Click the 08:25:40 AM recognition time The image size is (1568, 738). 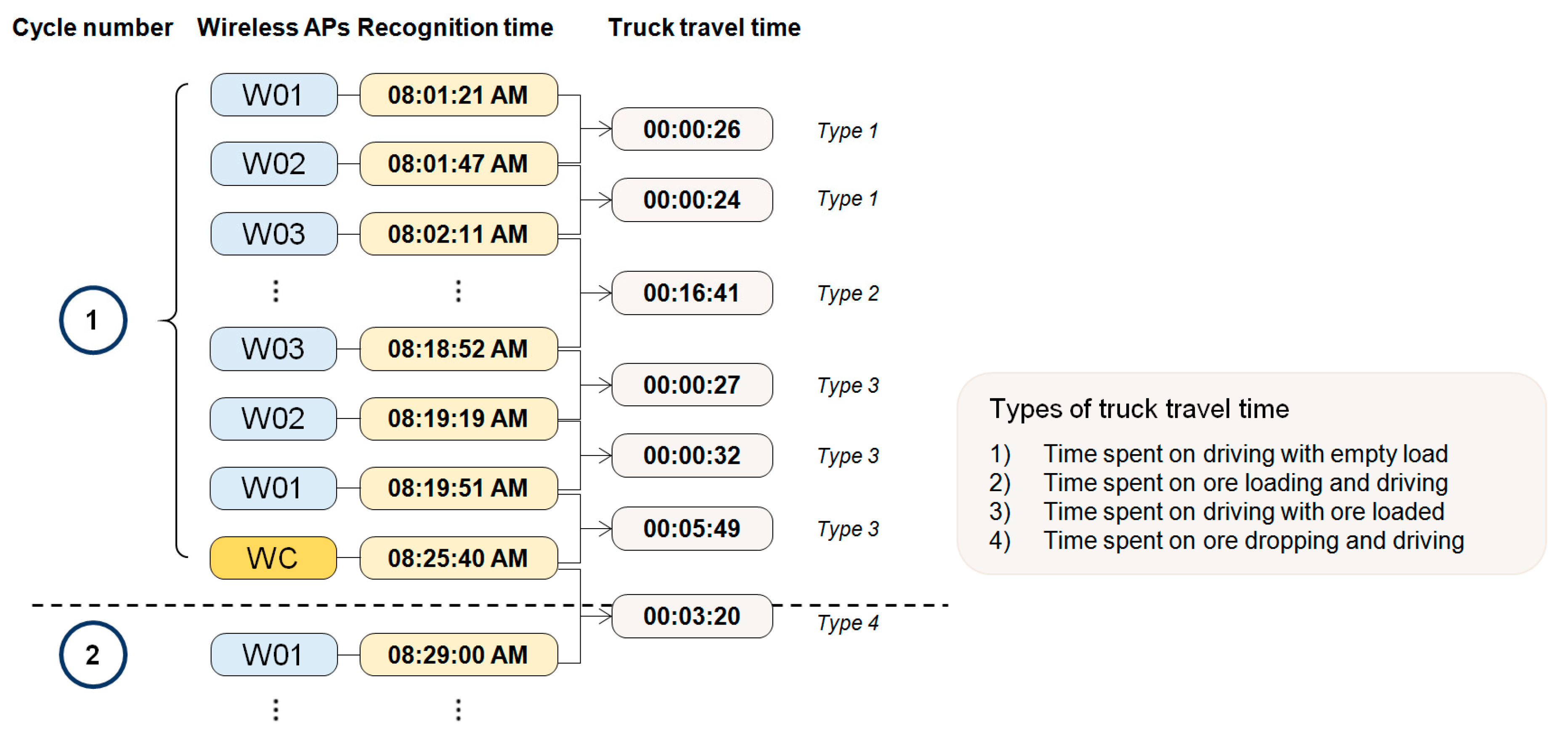click(458, 558)
